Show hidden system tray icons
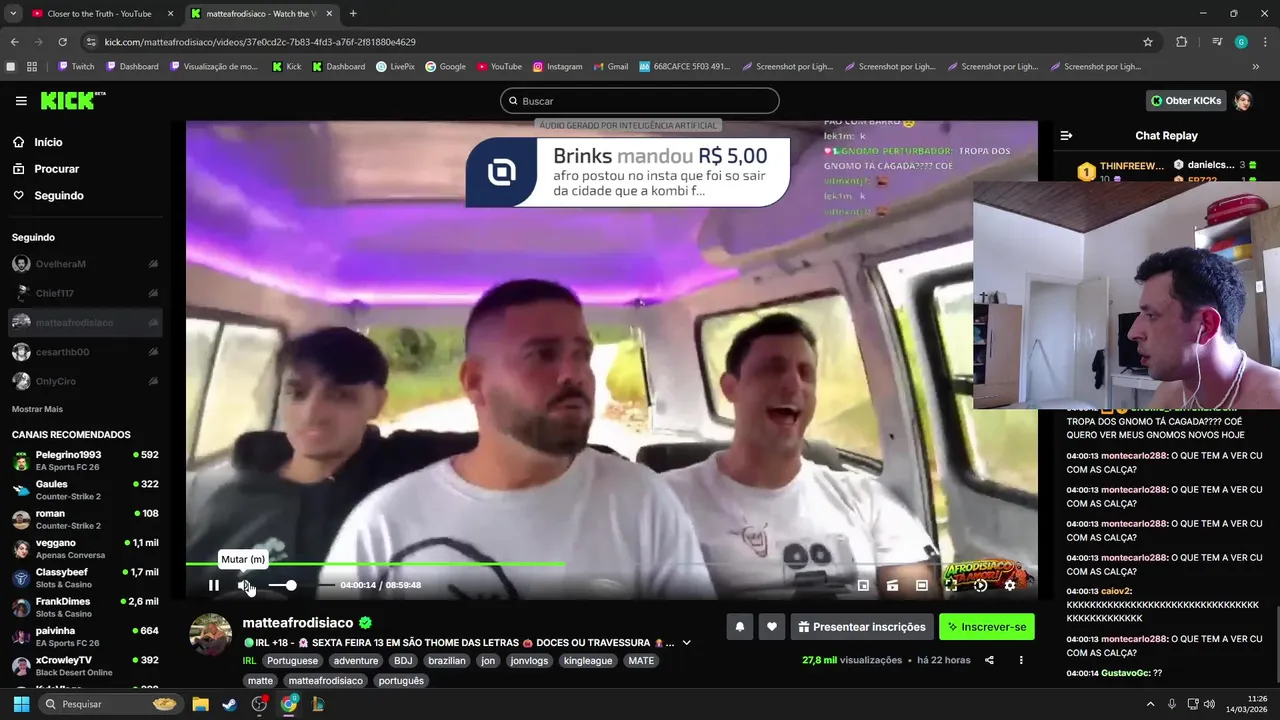 coord(1150,704)
